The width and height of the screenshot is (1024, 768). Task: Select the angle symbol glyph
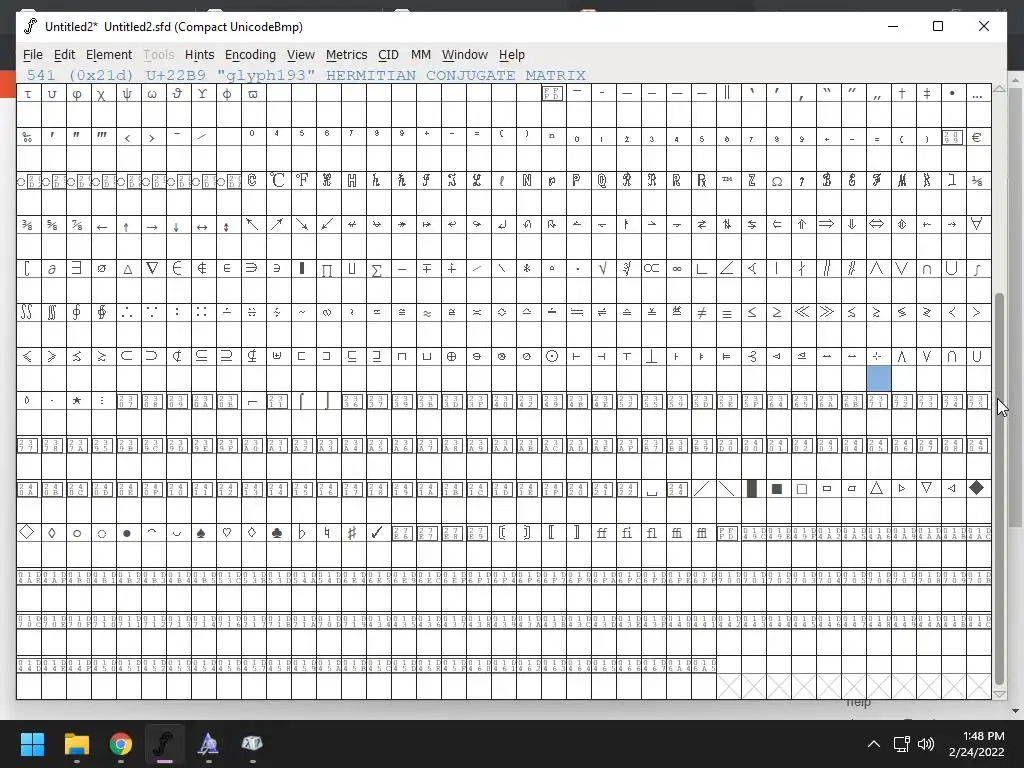tap(727, 269)
